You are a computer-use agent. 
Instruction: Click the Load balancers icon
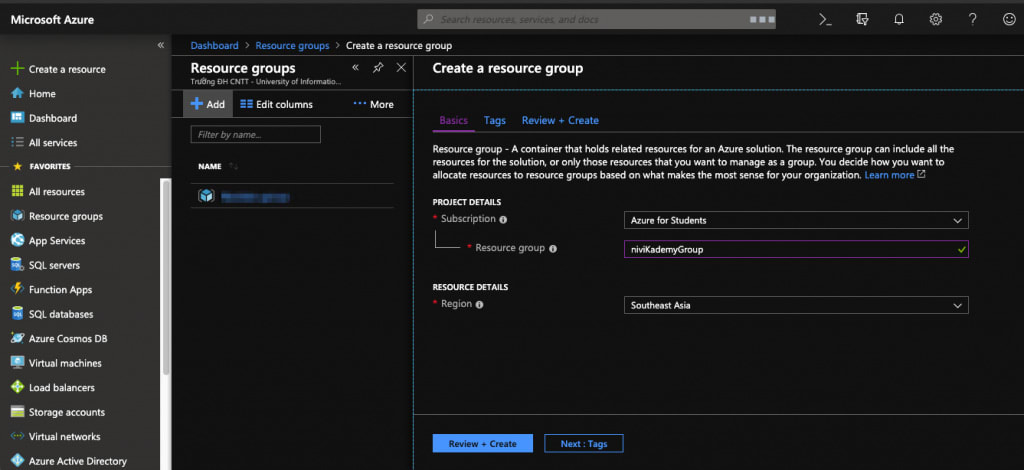[x=18, y=387]
